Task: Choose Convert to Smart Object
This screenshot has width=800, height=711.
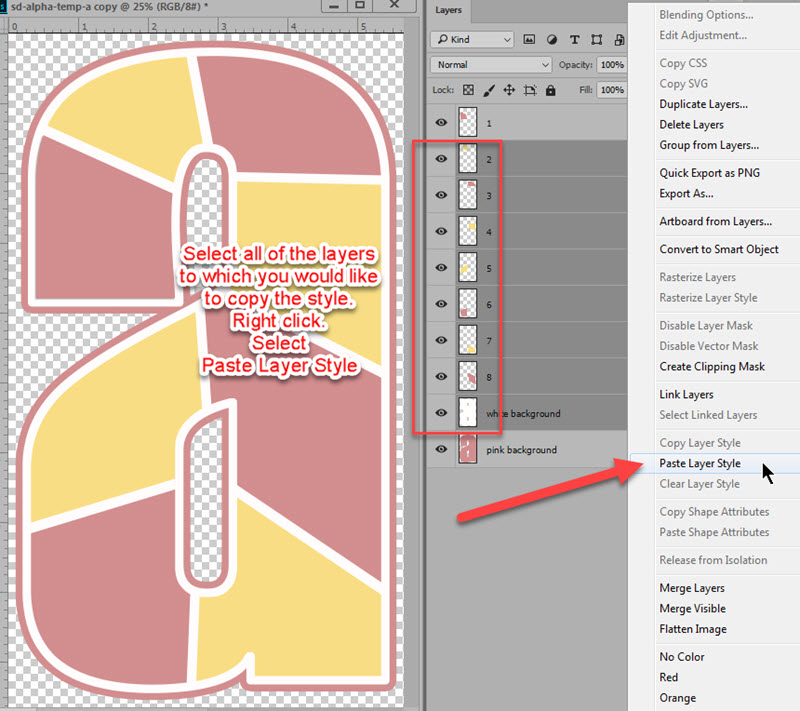Action: coord(719,249)
